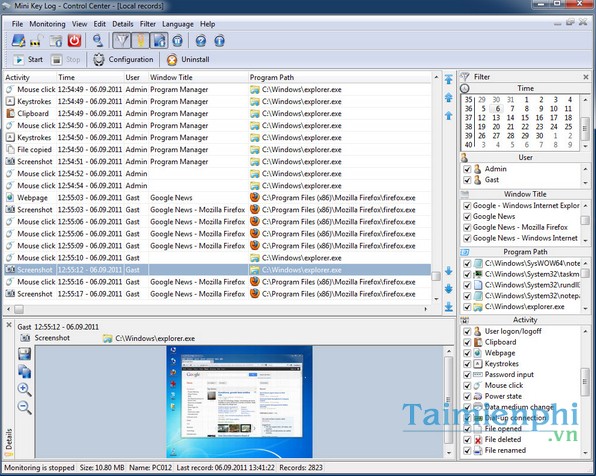
Task: Click the vertical Details side tab
Action: [x=9, y=443]
